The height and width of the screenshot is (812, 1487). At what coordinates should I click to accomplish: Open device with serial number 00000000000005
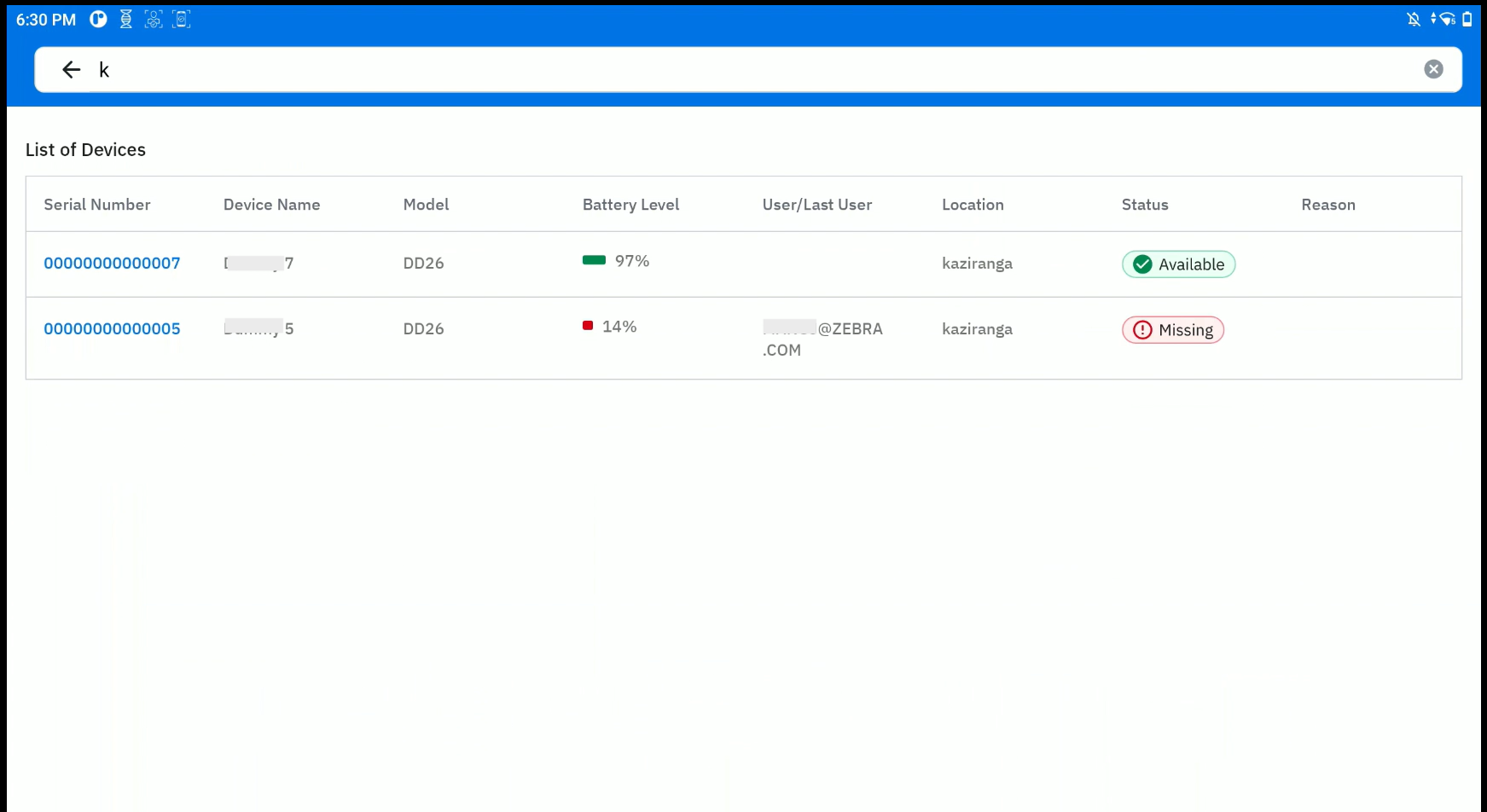[x=112, y=329]
